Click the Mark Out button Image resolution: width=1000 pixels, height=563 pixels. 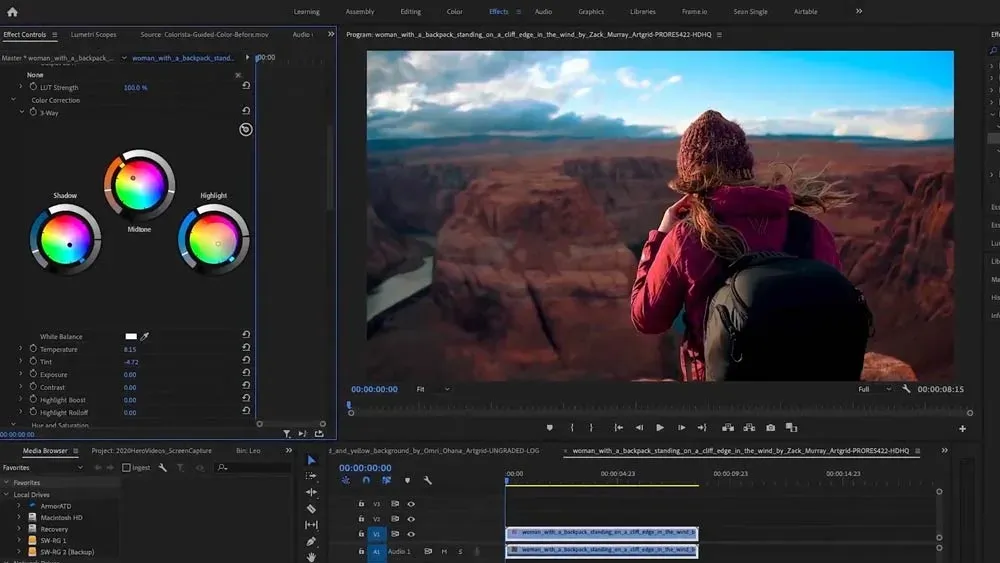(591, 428)
